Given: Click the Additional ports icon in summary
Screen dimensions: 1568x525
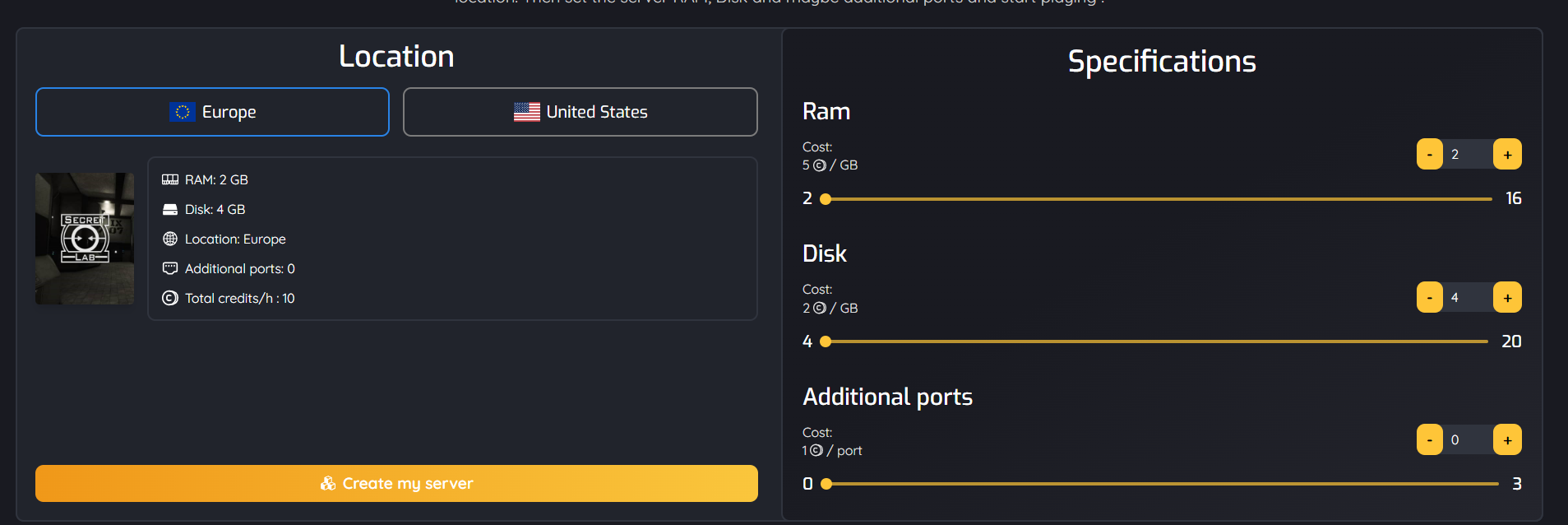Looking at the screenshot, I should pos(170,268).
